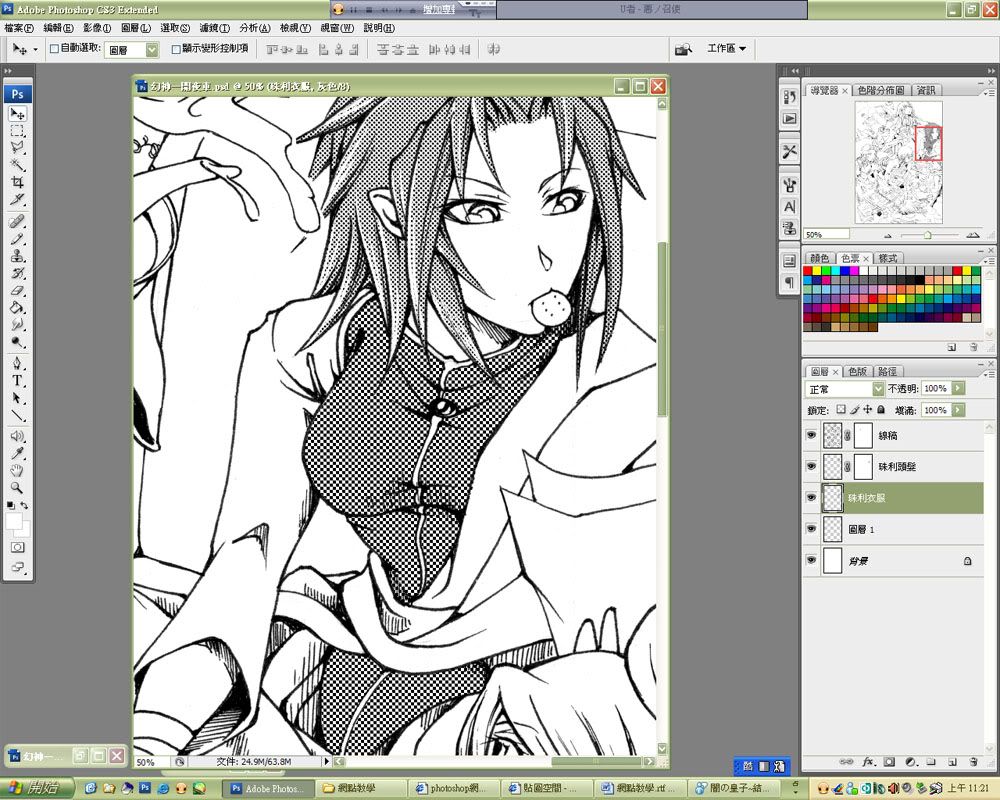Delete layer with the trash icon
The width and height of the screenshot is (1000, 800).
coord(973,762)
